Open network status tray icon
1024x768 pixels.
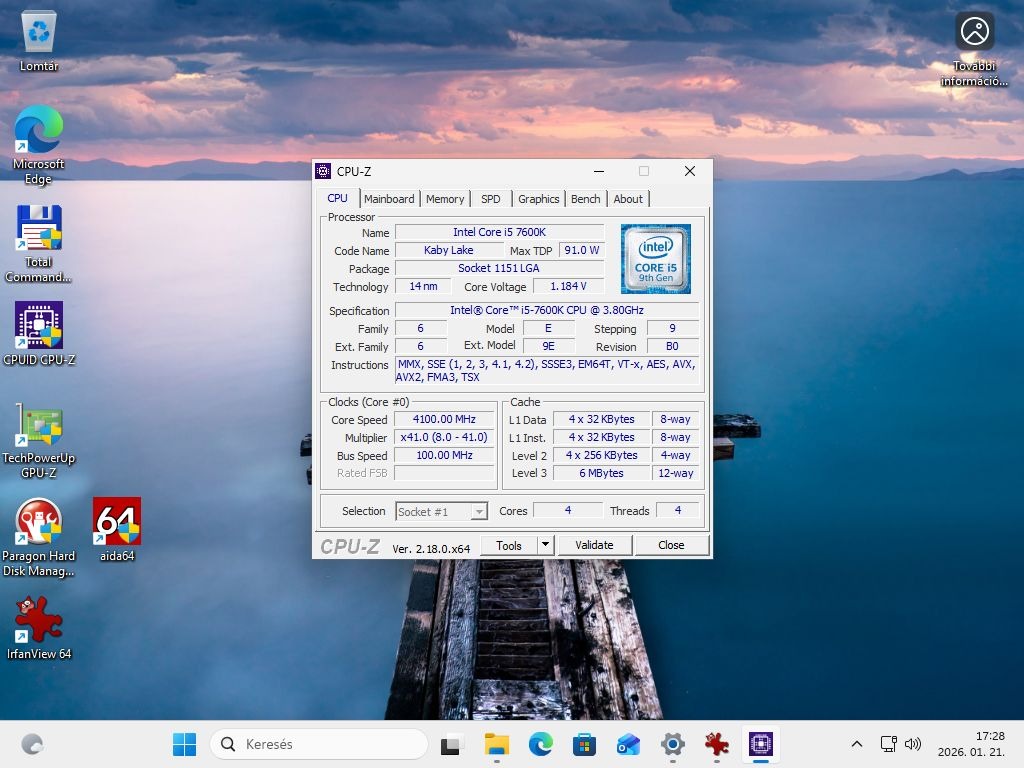pos(888,744)
